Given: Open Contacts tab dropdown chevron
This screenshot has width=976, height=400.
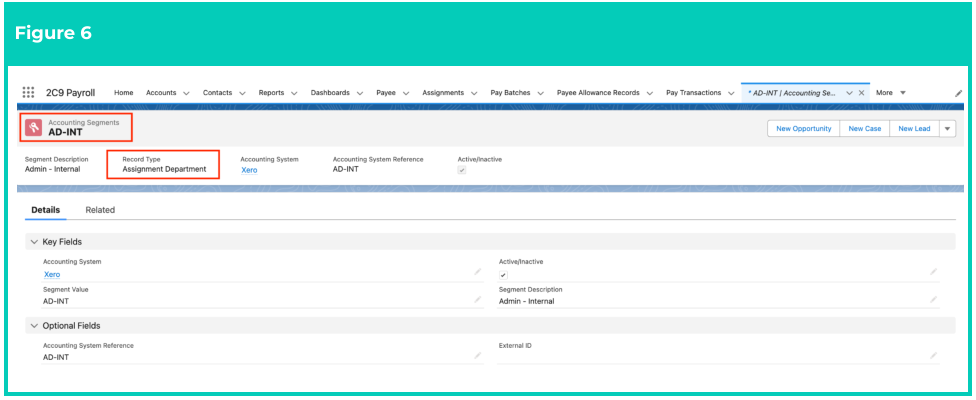Looking at the screenshot, I should point(242,93).
